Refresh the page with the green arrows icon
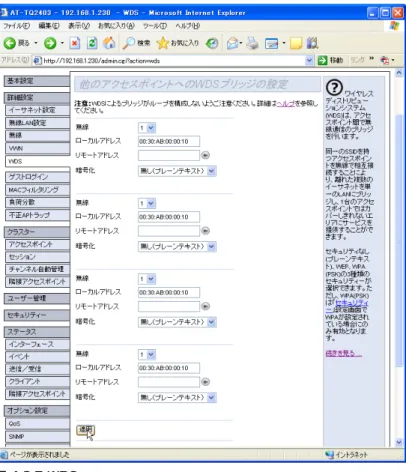This screenshot has height=472, width=406. [x=92, y=43]
